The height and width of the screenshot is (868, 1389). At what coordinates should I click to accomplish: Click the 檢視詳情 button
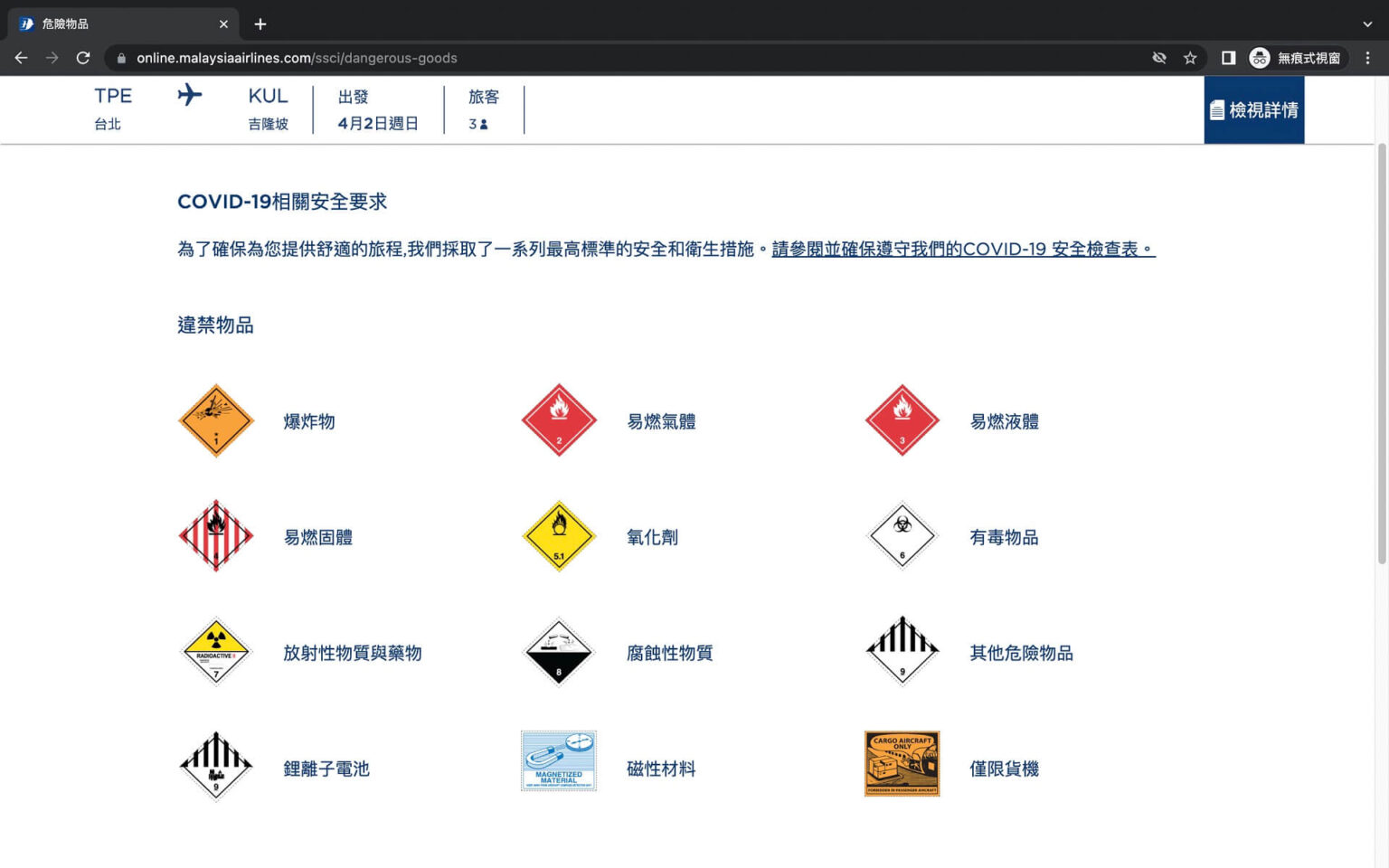(x=1253, y=109)
